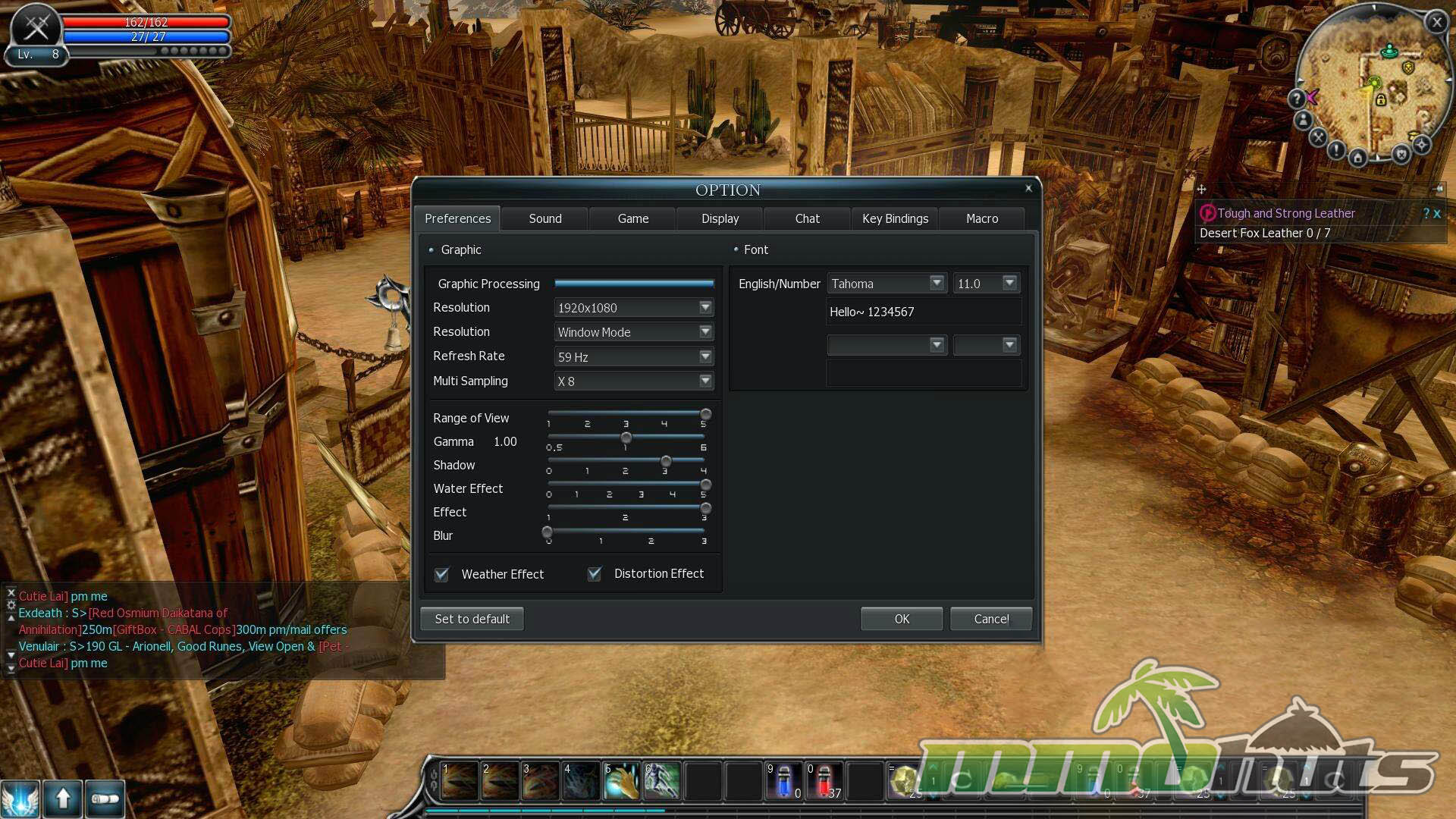1456x819 pixels.
Task: Click the winged icon at bottom left
Action: (x=20, y=799)
